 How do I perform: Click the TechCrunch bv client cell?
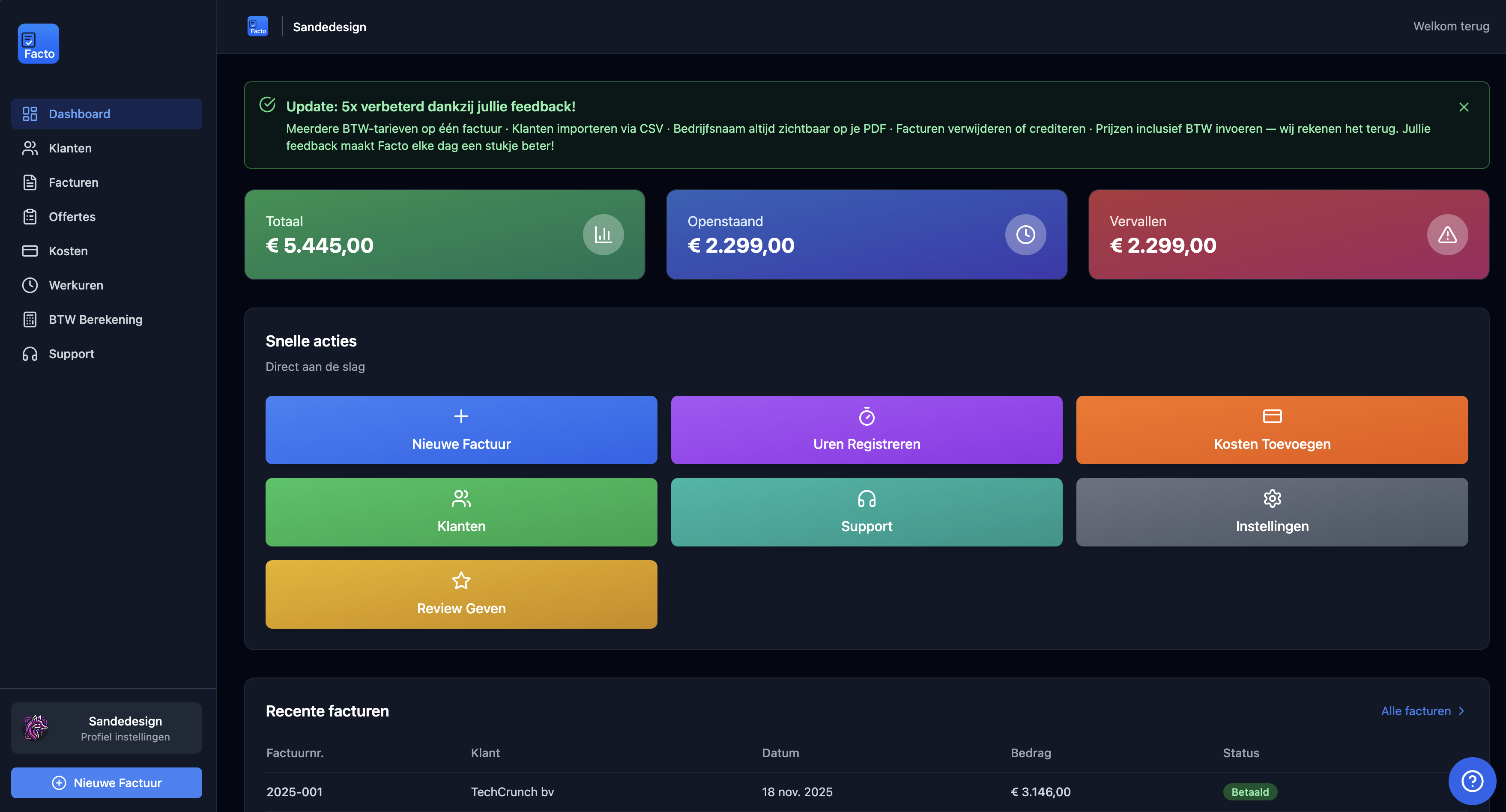[x=512, y=792]
